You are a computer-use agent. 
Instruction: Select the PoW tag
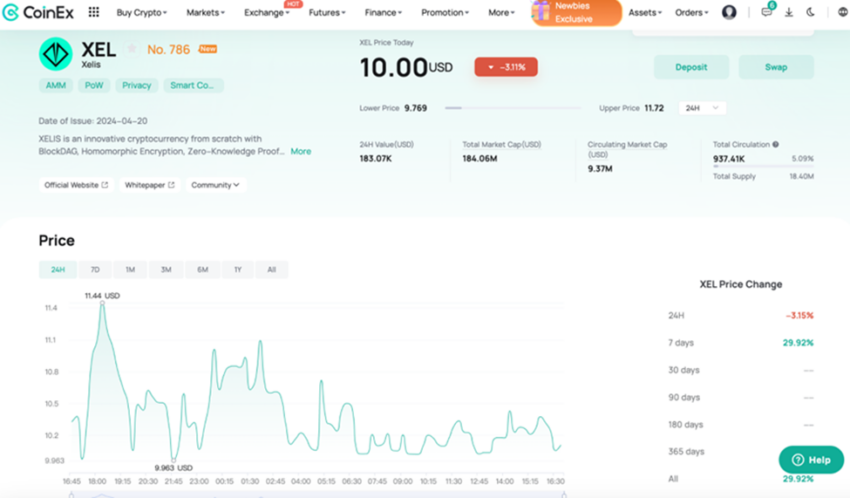[94, 85]
